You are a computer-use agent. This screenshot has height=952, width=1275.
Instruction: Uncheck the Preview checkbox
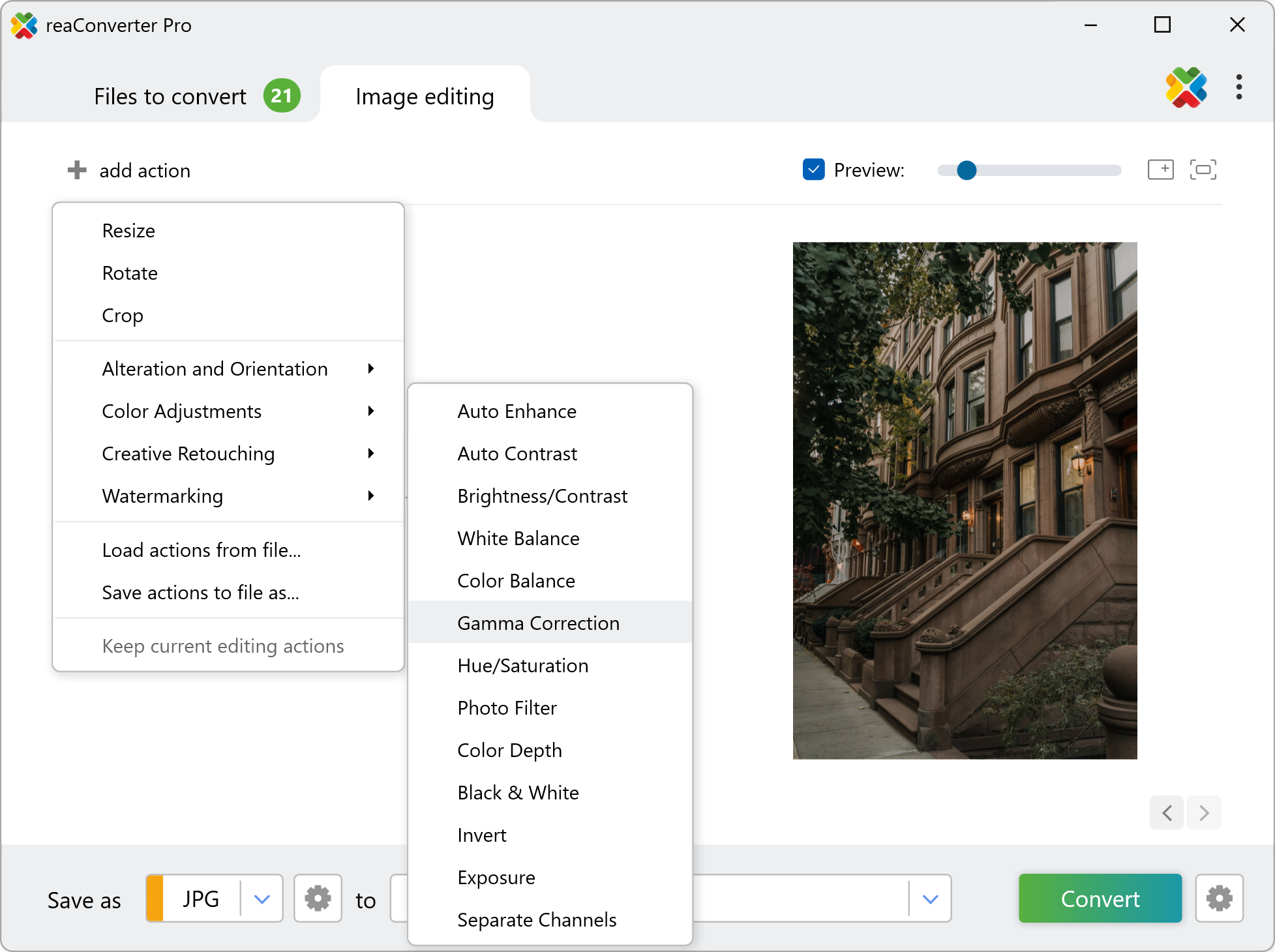pyautogui.click(x=813, y=170)
